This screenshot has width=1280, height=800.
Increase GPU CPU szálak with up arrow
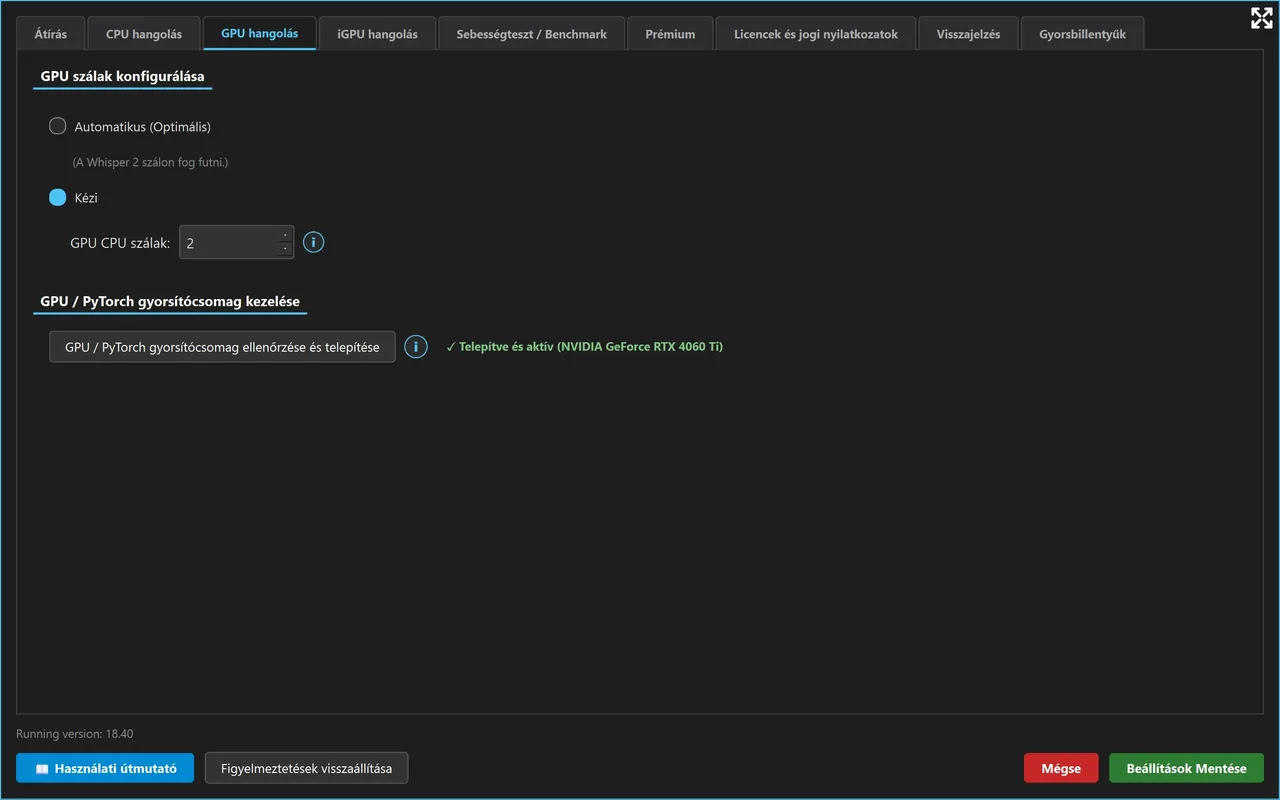click(285, 235)
